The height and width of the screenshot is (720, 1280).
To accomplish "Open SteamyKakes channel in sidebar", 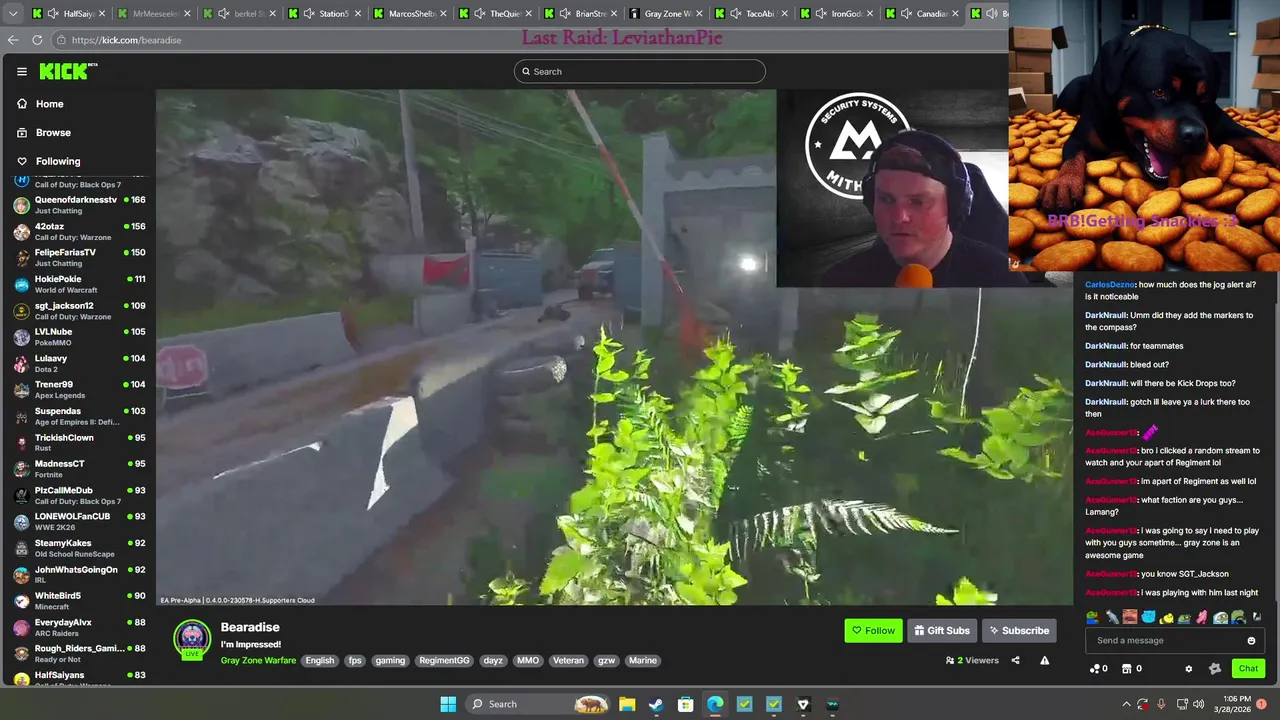I will point(78,548).
